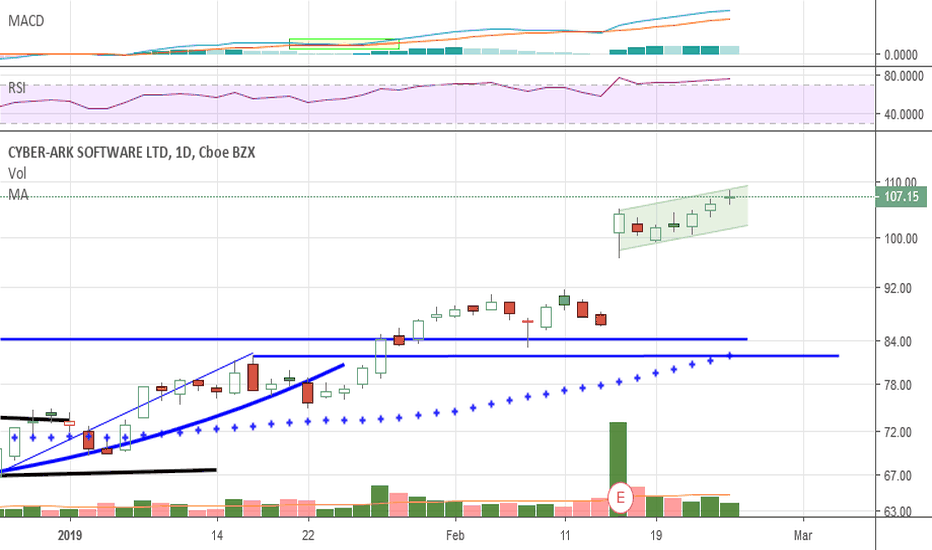The image size is (932, 550).
Task: Click the 40.0000 RSI axis label
Action: pyautogui.click(x=903, y=114)
